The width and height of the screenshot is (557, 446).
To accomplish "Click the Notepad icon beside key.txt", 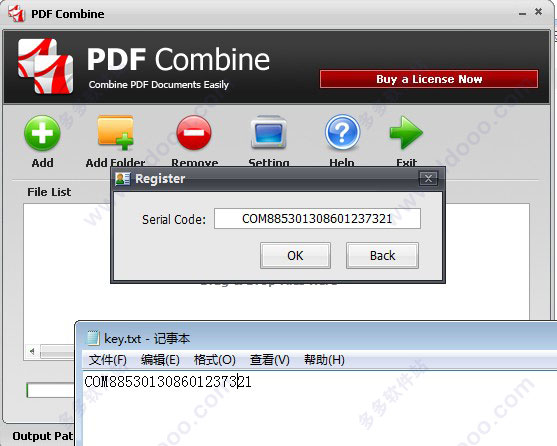I will pos(93,338).
